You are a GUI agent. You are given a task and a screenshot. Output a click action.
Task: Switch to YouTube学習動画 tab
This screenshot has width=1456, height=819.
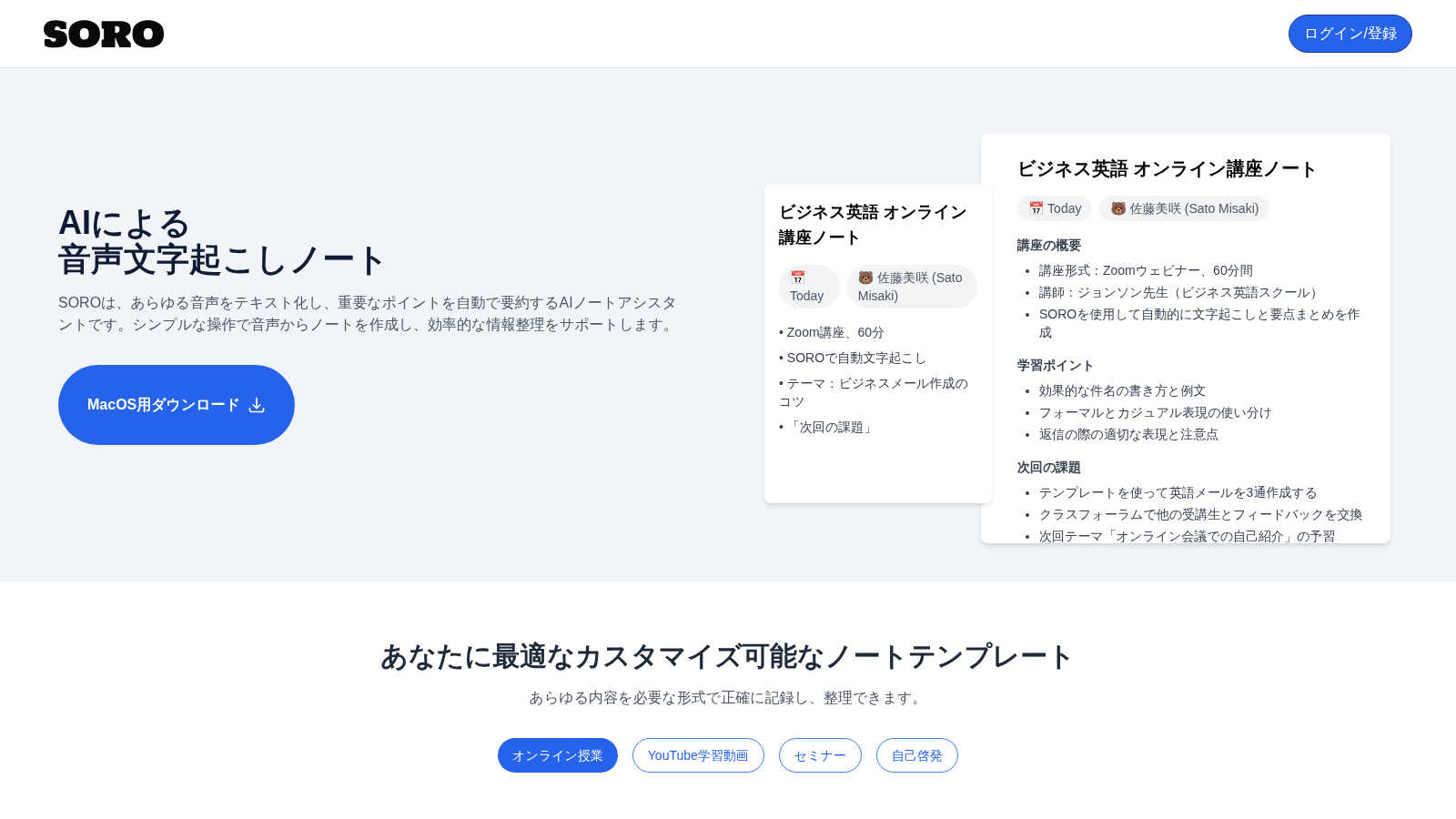tap(698, 755)
